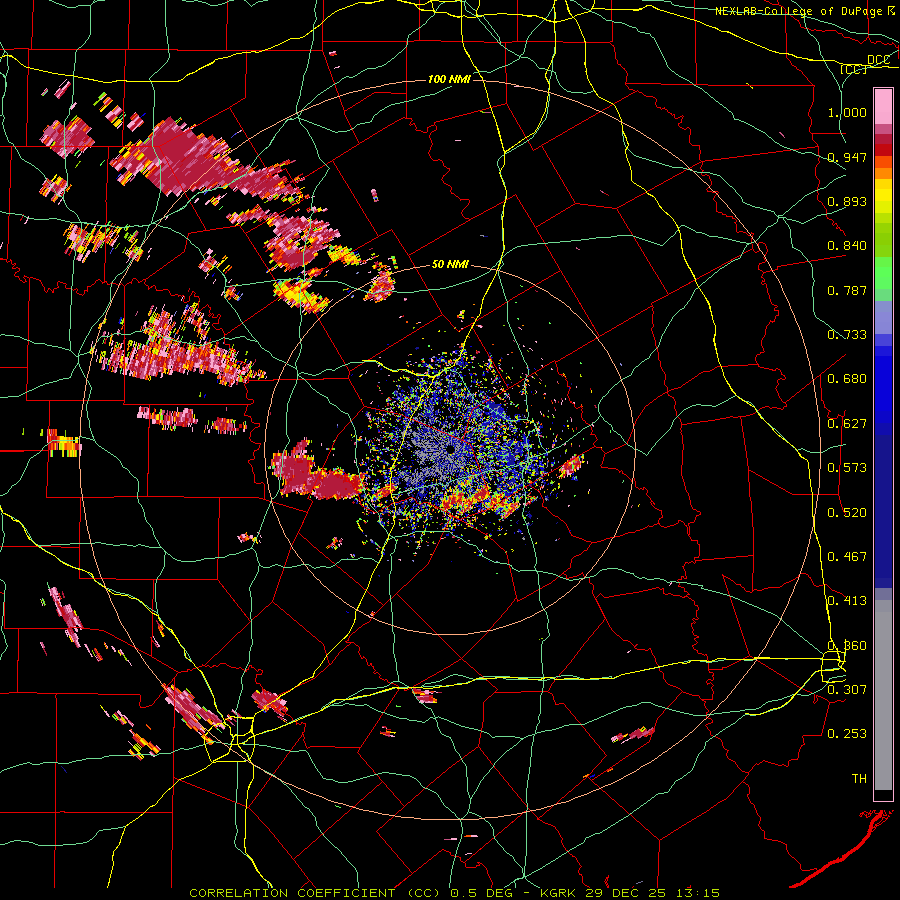The width and height of the screenshot is (900, 900).
Task: Select the 0.627 scale value
Action: click(x=847, y=423)
